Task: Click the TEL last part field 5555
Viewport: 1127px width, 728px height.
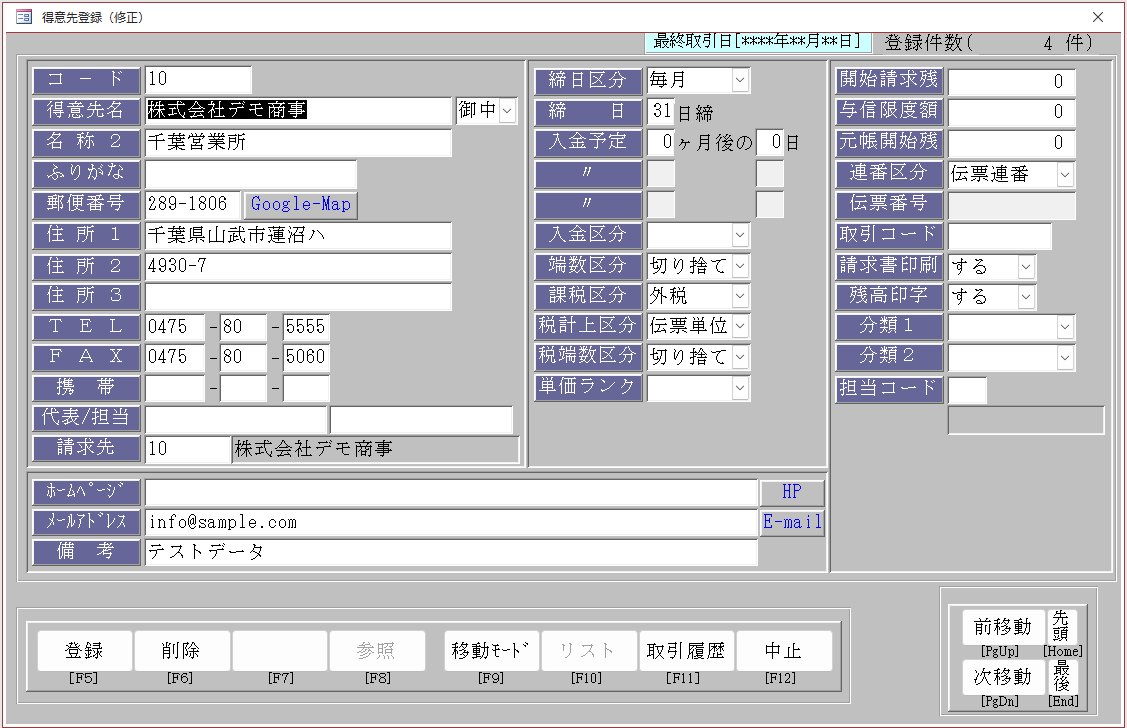Action: [x=306, y=327]
